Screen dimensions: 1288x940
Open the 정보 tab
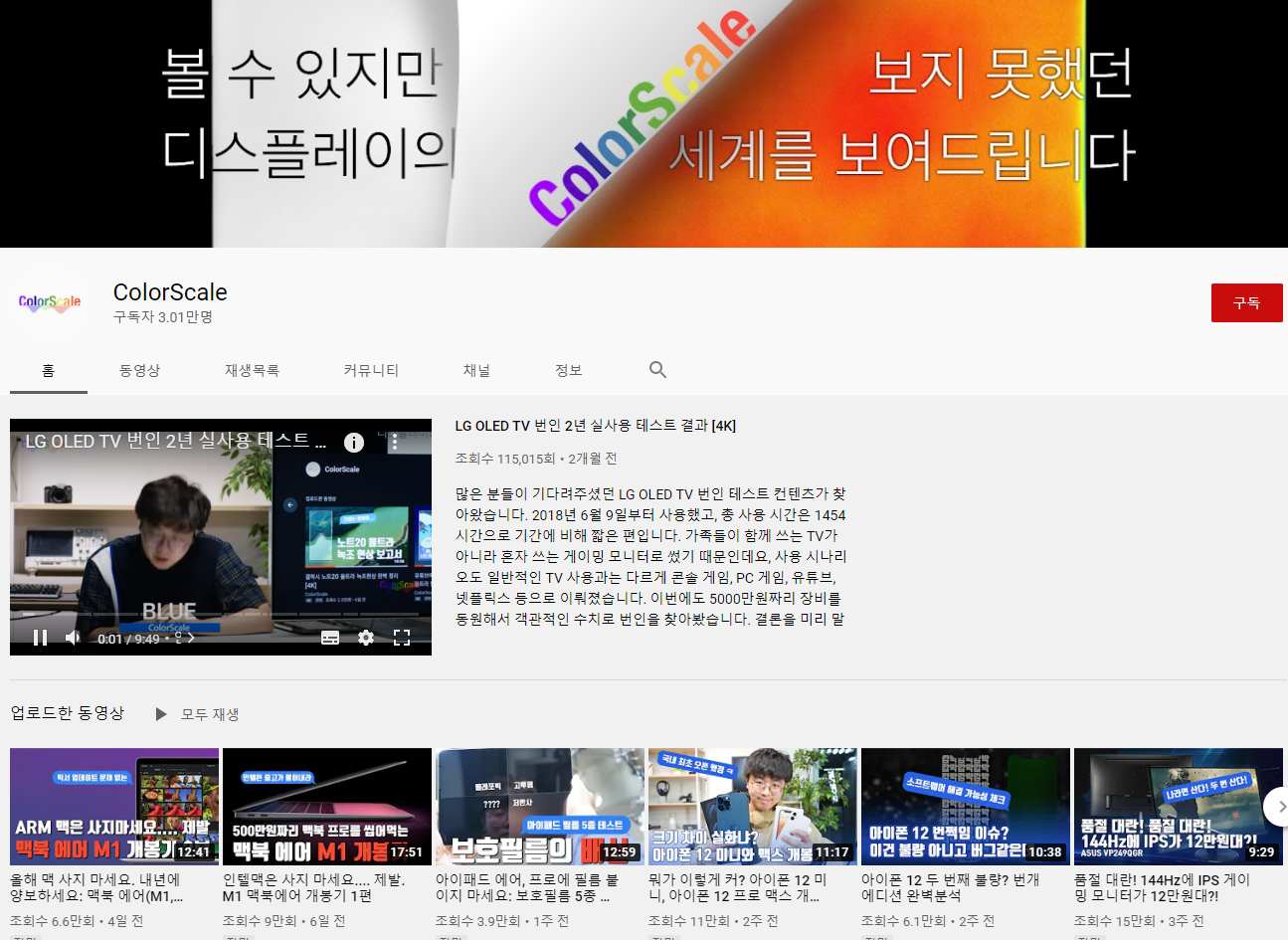tap(568, 370)
